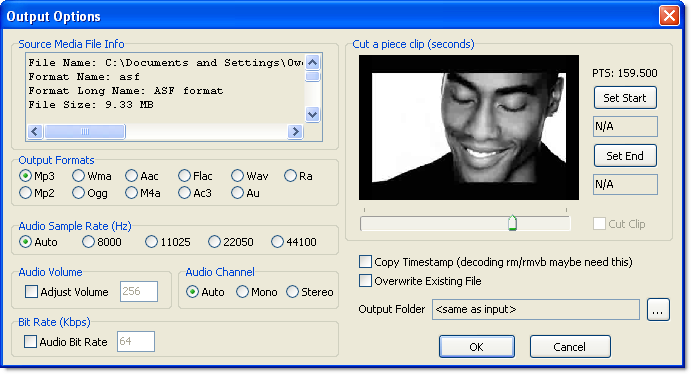Click the File Name line in file info

pyautogui.click(x=166, y=63)
